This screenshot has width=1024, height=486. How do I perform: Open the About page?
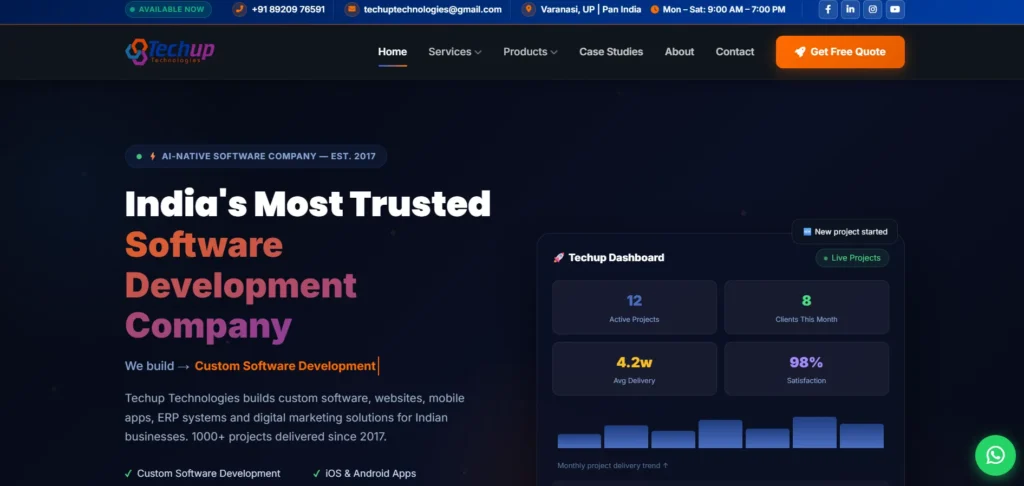tap(679, 52)
